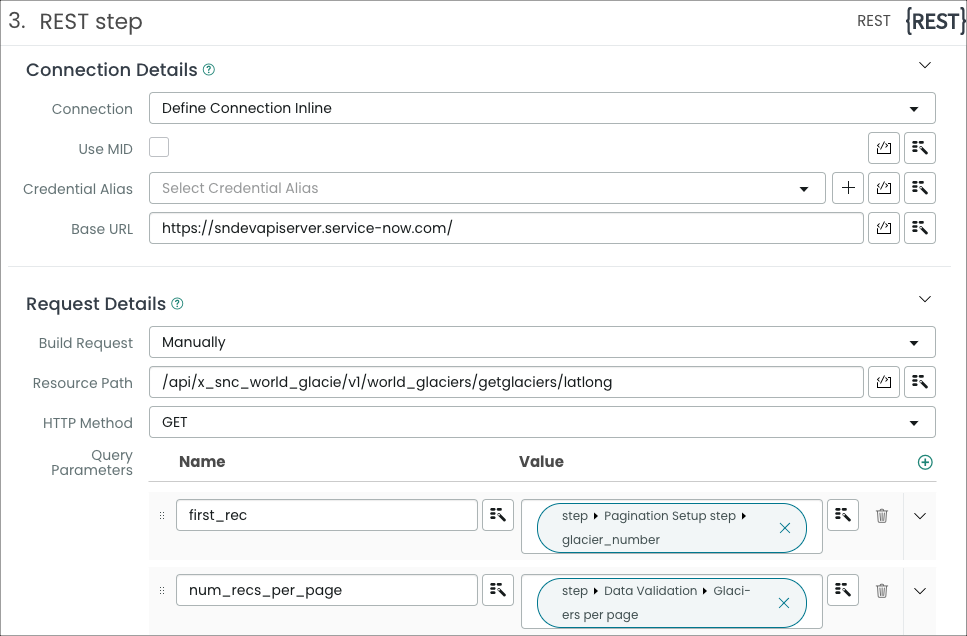Screen dimensions: 967x636
Task: Collapse the Connection Details section
Action: coord(924,65)
